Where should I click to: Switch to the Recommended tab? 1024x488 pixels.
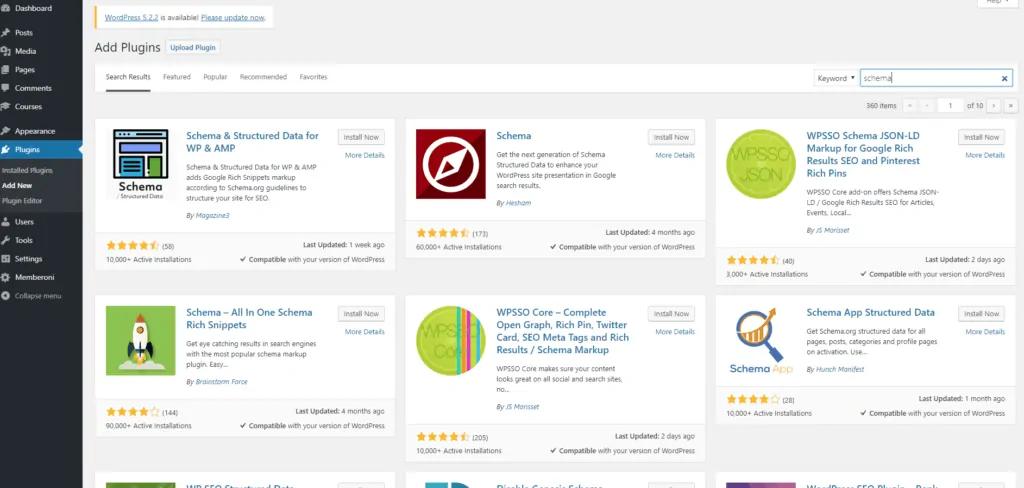(263, 77)
